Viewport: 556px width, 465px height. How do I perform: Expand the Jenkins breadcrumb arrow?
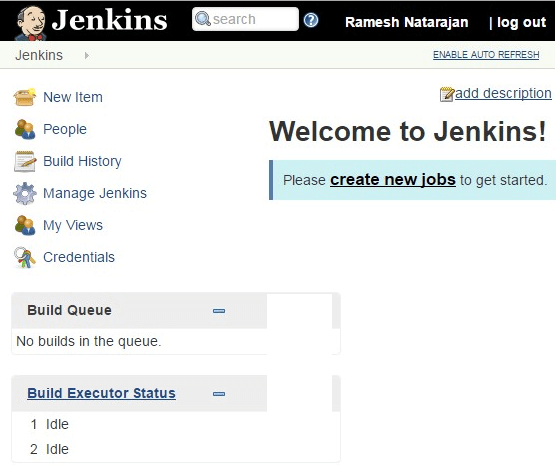pos(87,55)
